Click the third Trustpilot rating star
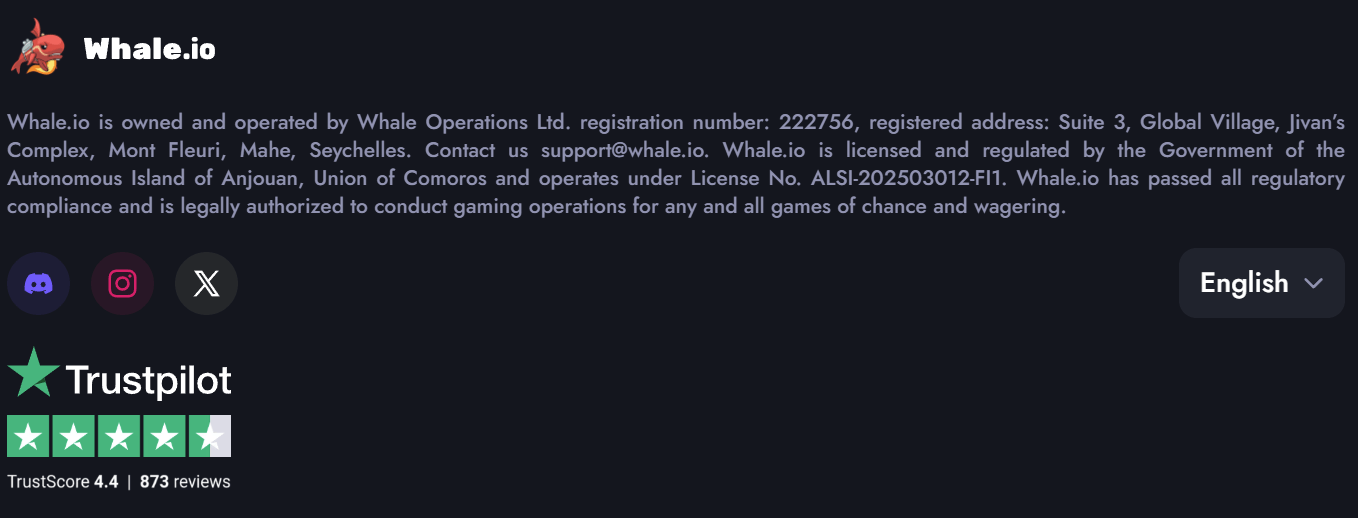 (119, 436)
